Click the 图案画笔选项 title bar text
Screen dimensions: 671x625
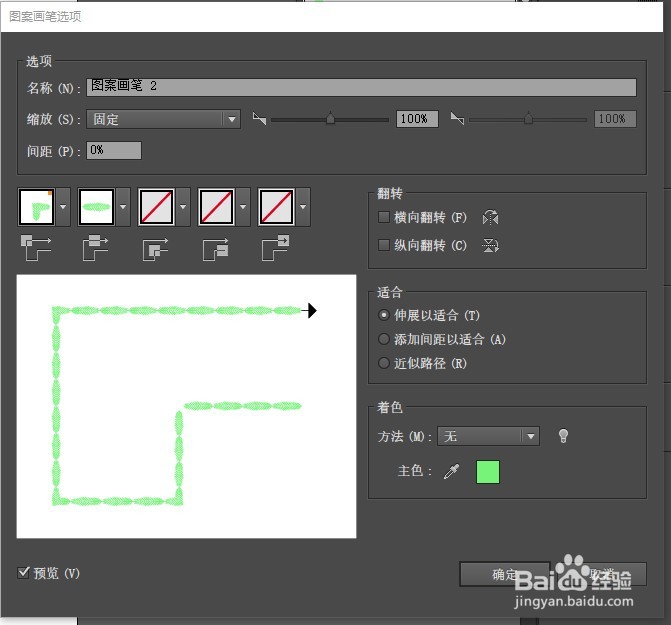tap(45, 17)
